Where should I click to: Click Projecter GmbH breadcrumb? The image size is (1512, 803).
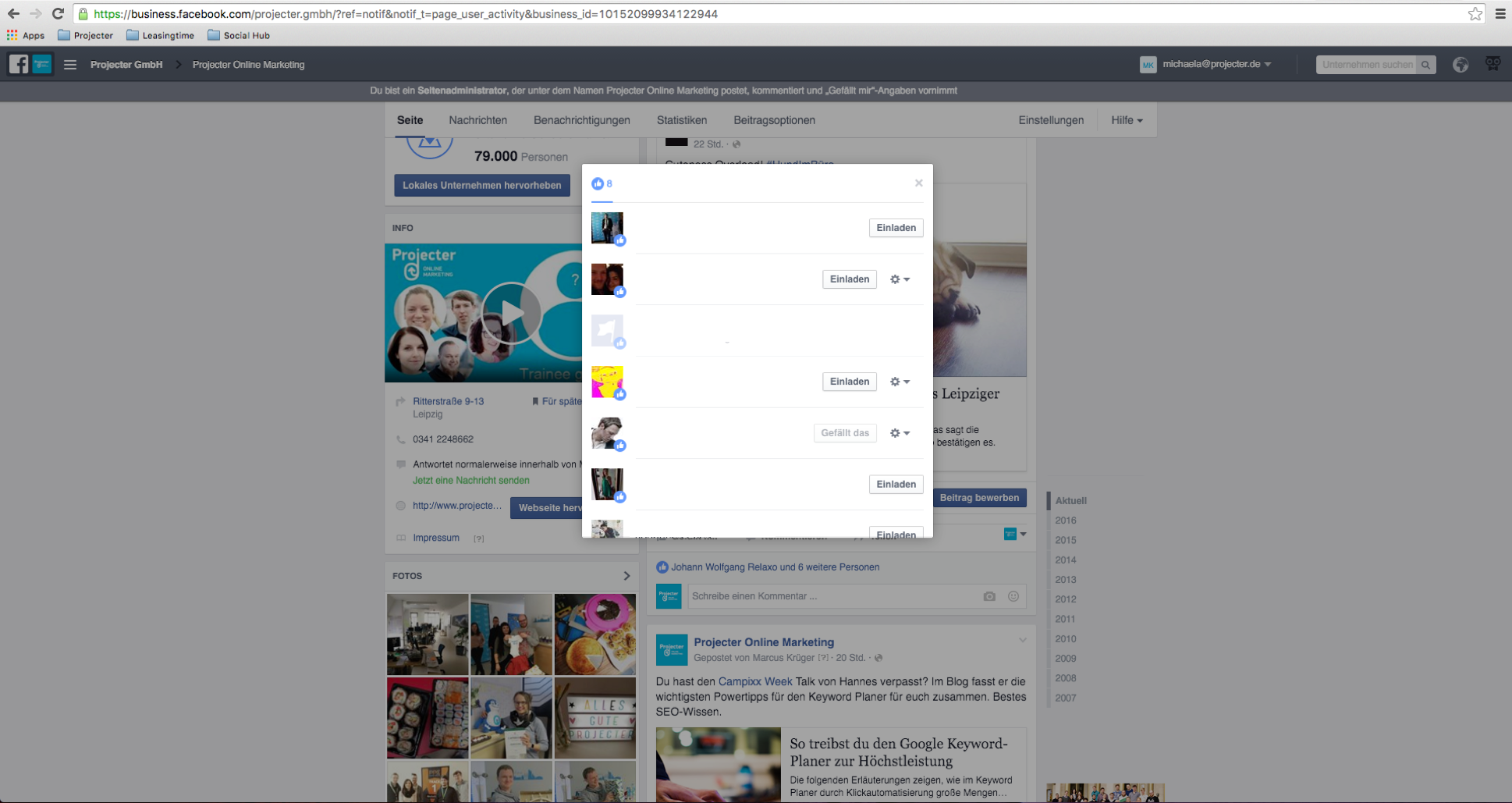[x=126, y=65]
